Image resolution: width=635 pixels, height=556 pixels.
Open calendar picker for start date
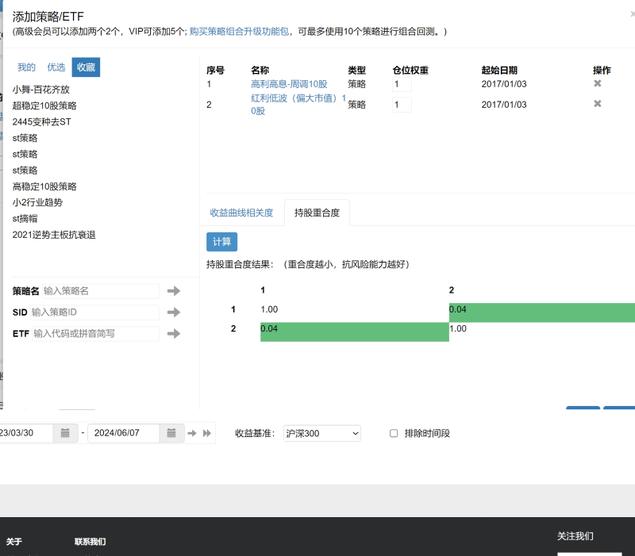[65, 433]
